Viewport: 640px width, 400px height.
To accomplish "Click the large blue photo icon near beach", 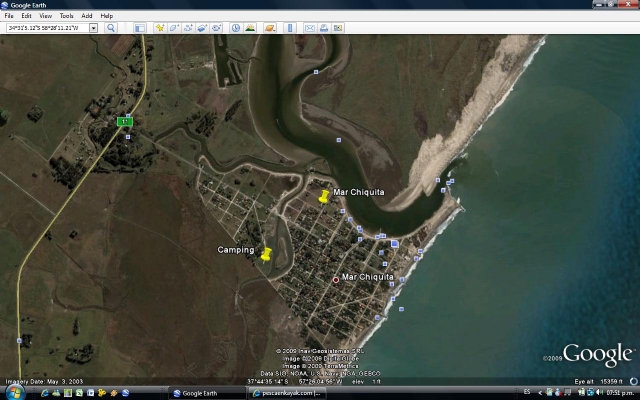I will (394, 244).
